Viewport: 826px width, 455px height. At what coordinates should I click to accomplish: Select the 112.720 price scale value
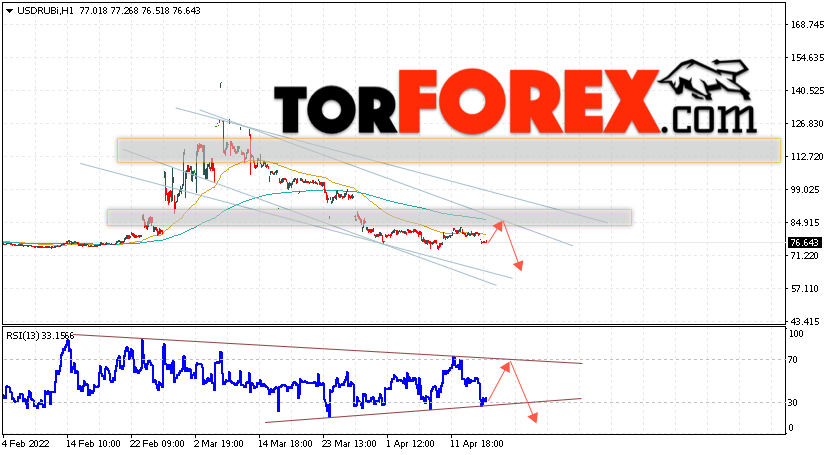(x=807, y=157)
